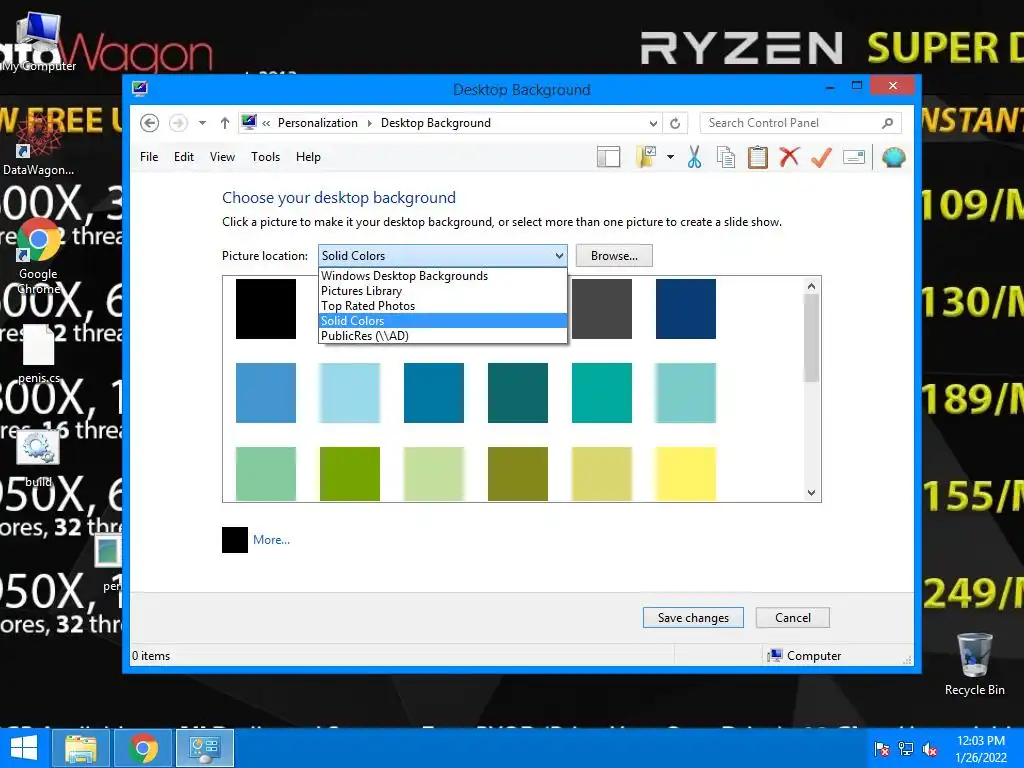Click Desktop Background in the breadcrumb
Screen dimensions: 1024x768
(436, 123)
